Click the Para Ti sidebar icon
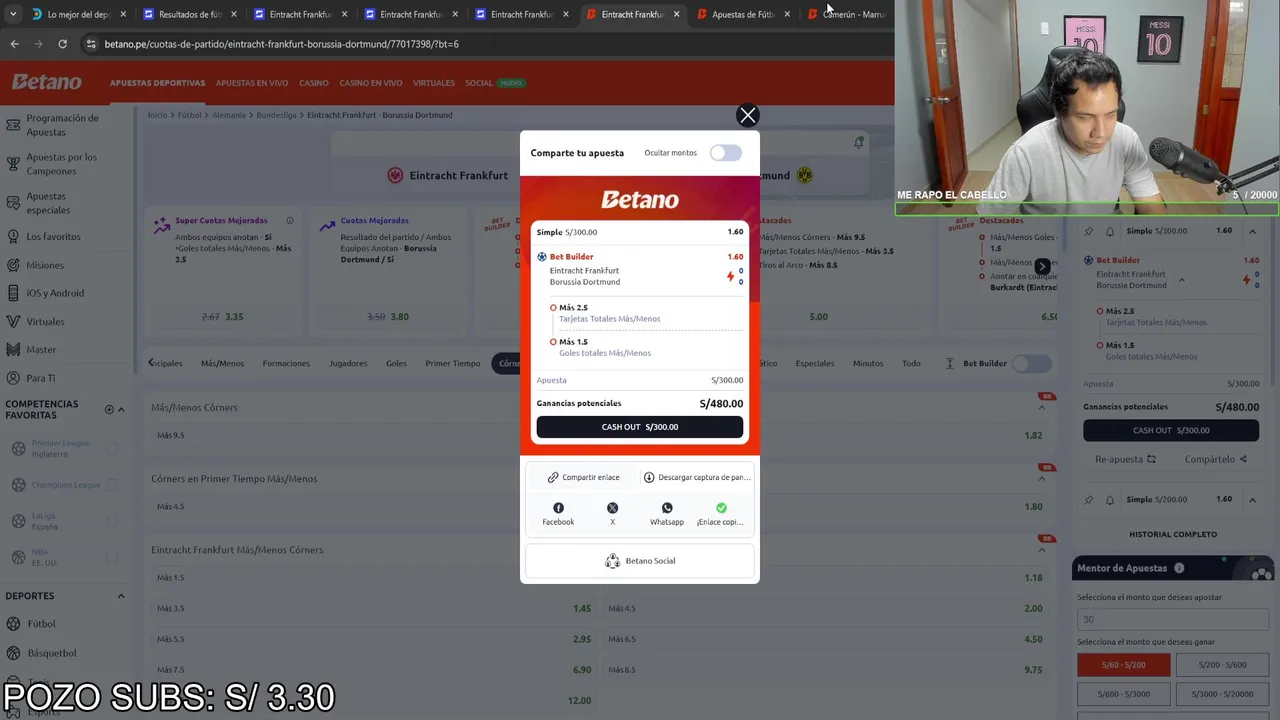Image resolution: width=1280 pixels, height=720 pixels. (13, 378)
